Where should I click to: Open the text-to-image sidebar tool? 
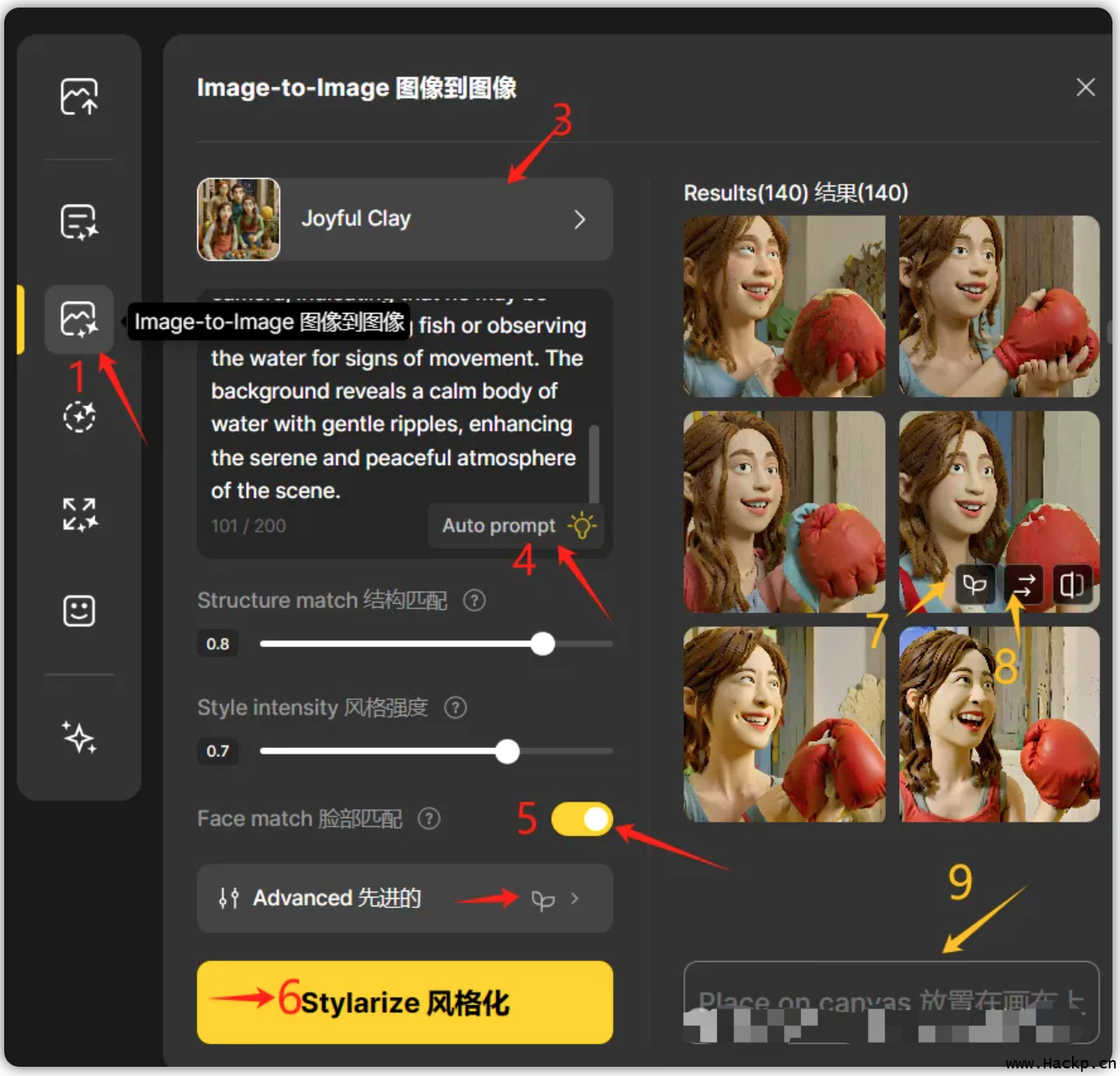(79, 222)
